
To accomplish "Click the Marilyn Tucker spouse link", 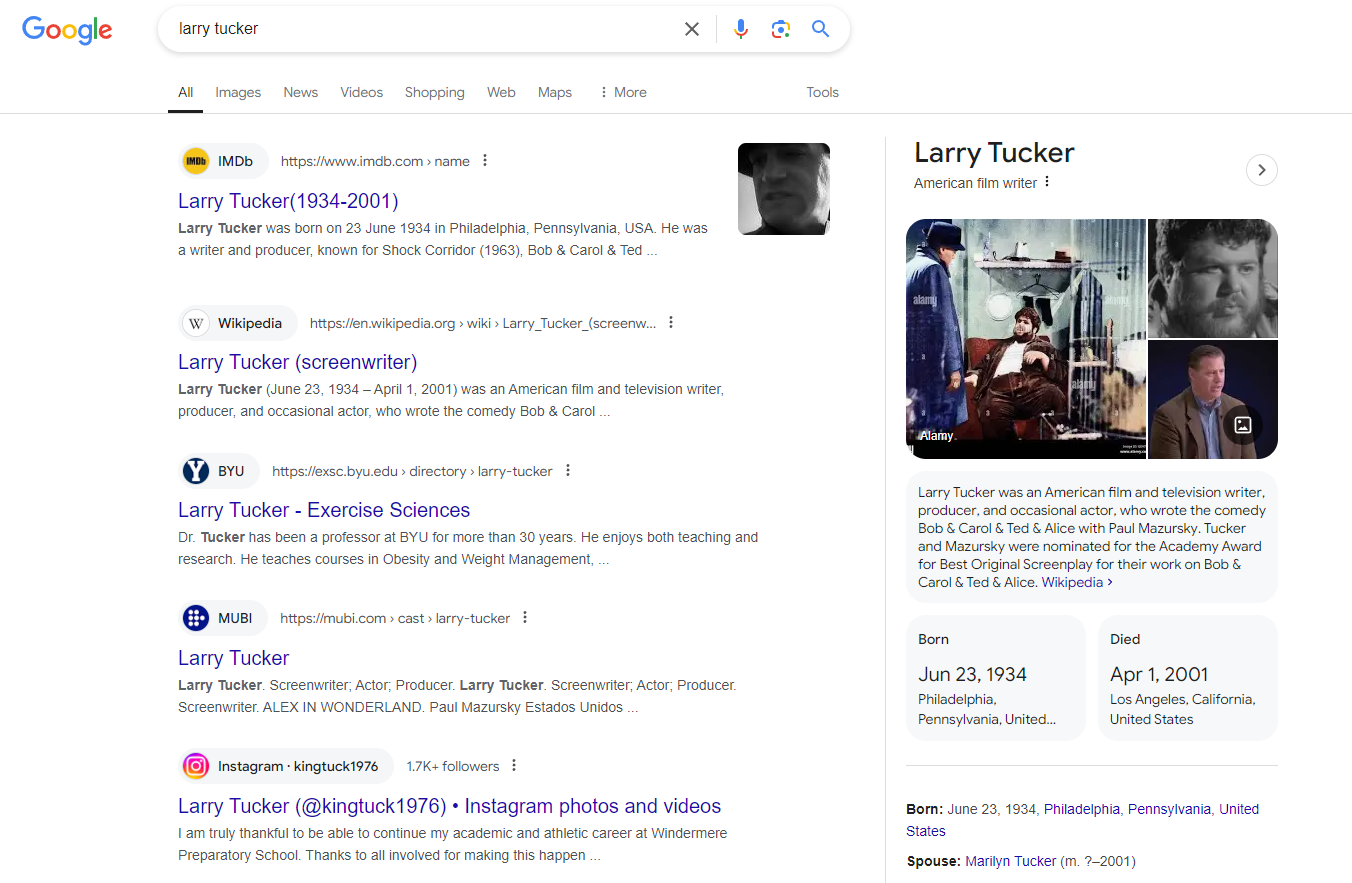I will [1010, 861].
